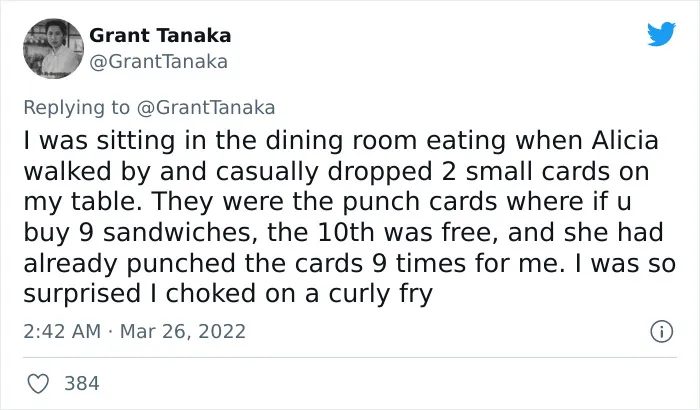Follow the @GrantTanaka mention in Replying to line
700x410 pixels.
[x=206, y=108]
